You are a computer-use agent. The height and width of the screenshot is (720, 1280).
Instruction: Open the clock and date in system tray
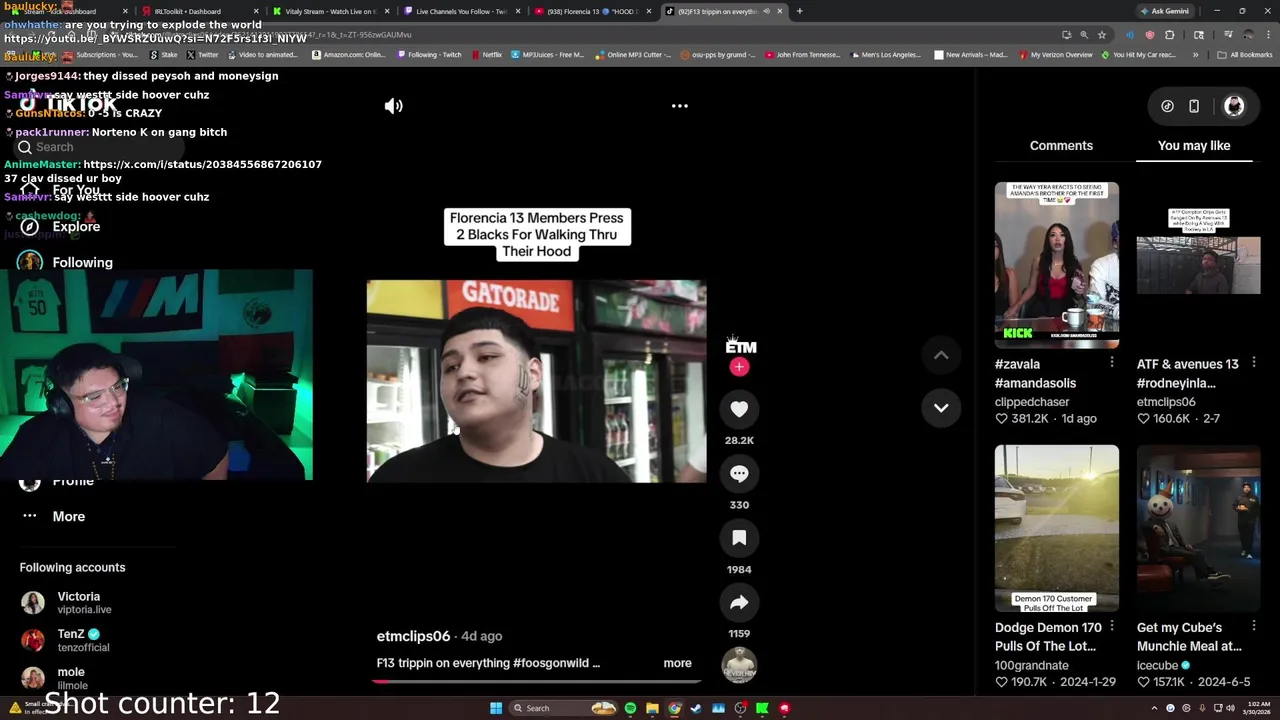[1258, 708]
